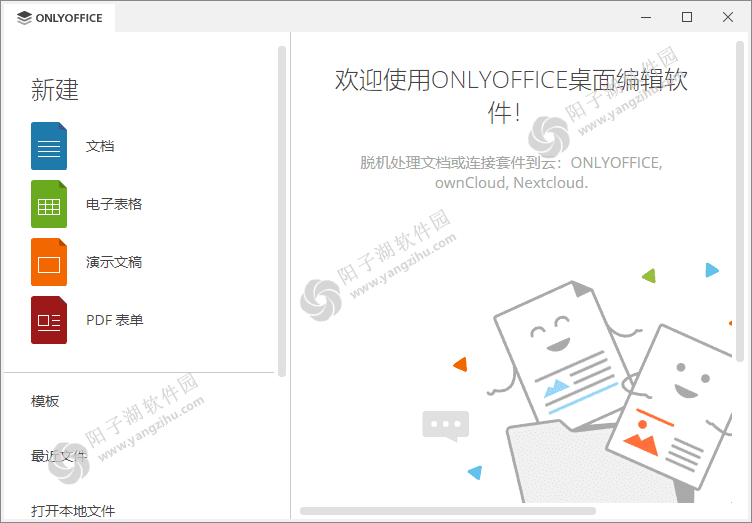Minimize the ONLYOFFICE window

coord(646,17)
